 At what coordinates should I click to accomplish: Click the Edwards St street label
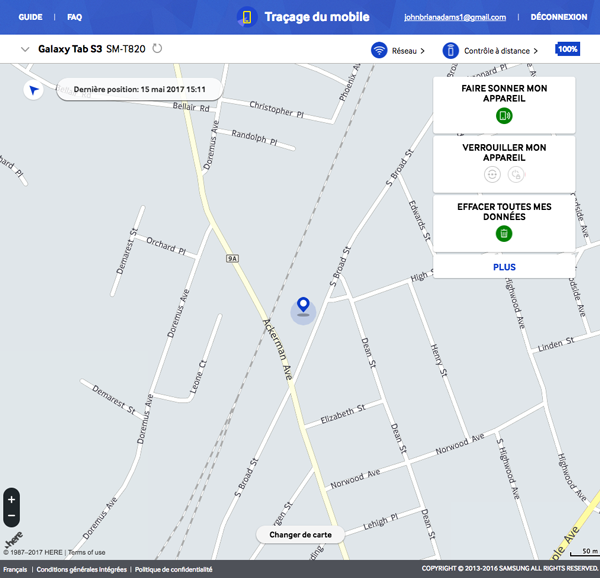419,220
